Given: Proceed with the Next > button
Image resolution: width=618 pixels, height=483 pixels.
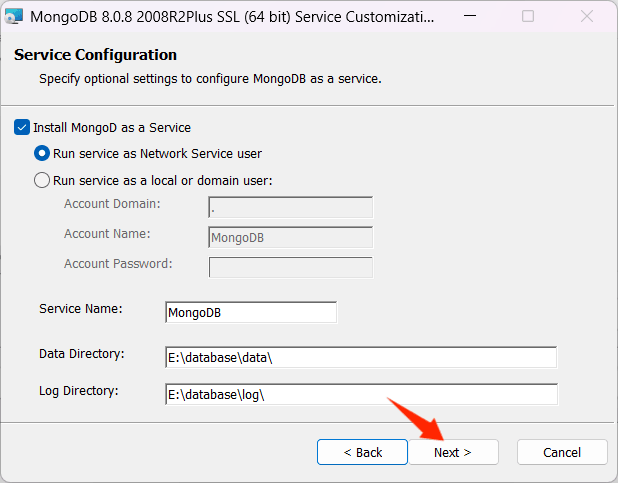Looking at the screenshot, I should click(x=453, y=452).
